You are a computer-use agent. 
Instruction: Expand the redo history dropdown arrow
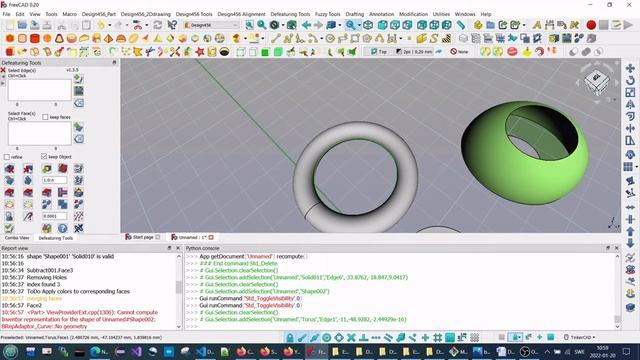127,25
